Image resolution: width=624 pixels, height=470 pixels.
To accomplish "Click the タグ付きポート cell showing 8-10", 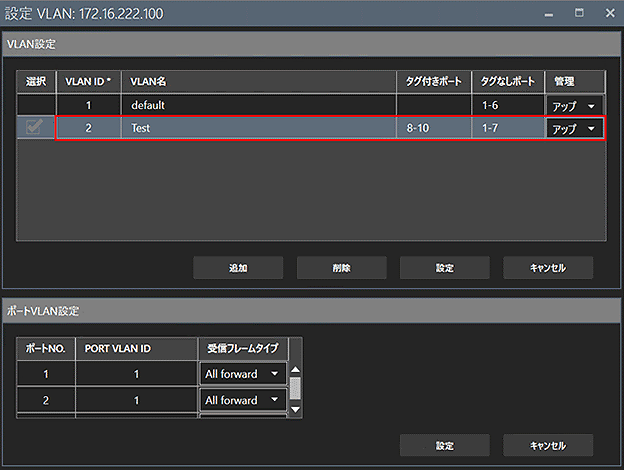I will pos(434,128).
